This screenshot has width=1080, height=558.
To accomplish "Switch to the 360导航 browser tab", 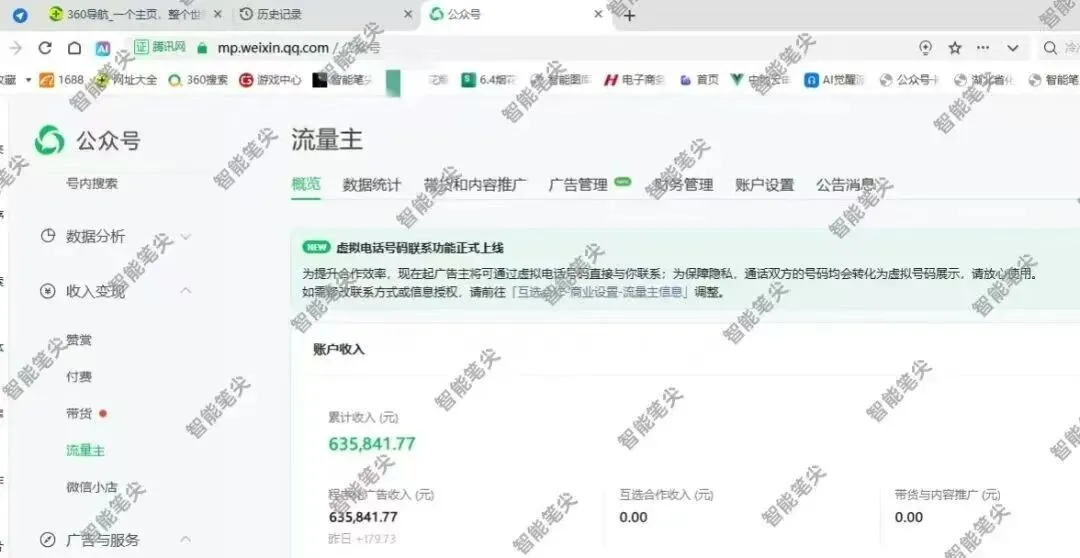I will point(134,14).
